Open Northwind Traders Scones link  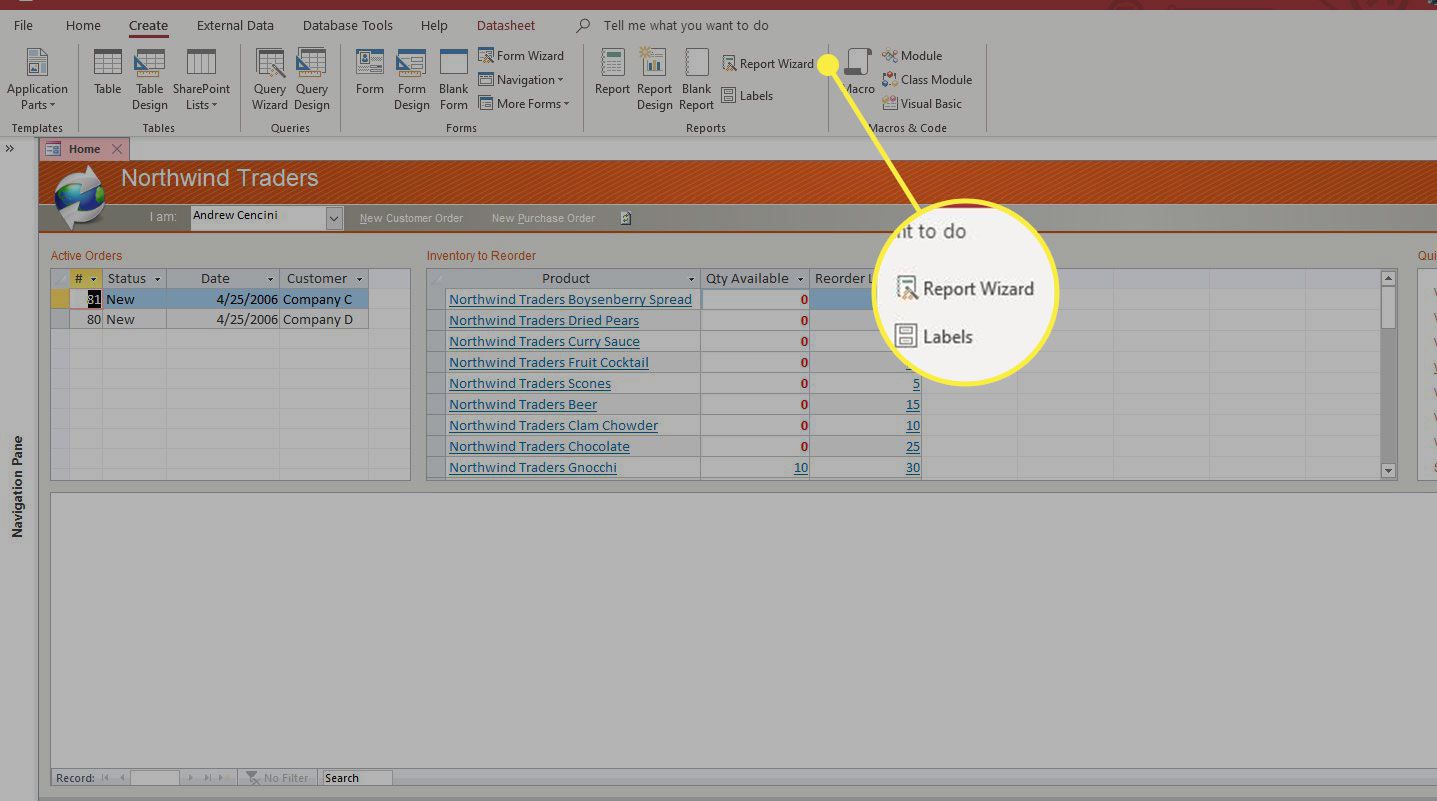click(x=530, y=383)
